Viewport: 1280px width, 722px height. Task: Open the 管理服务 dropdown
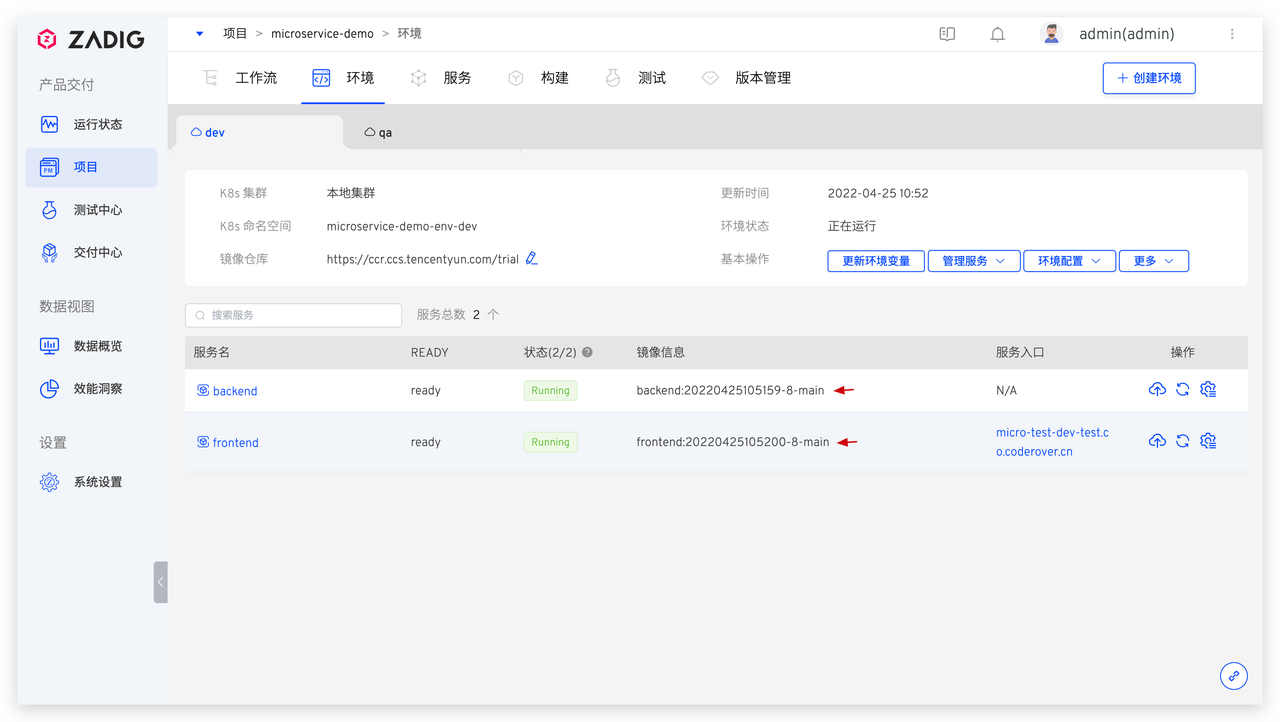pyautogui.click(x=974, y=261)
